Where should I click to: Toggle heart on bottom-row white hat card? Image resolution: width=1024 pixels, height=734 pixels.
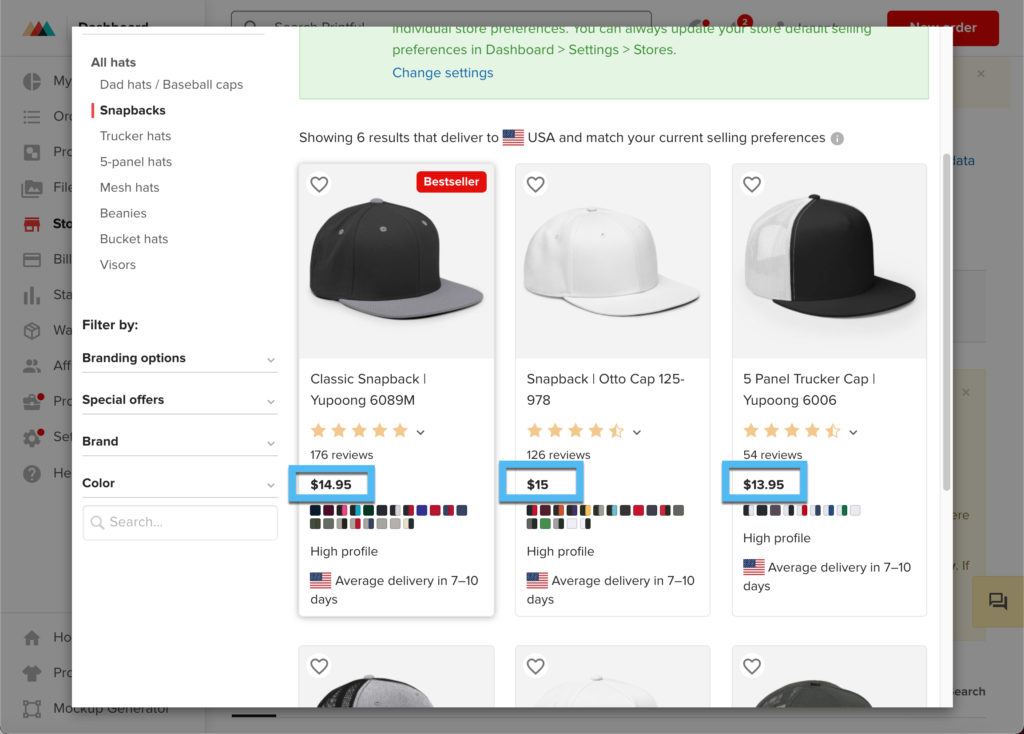536,666
